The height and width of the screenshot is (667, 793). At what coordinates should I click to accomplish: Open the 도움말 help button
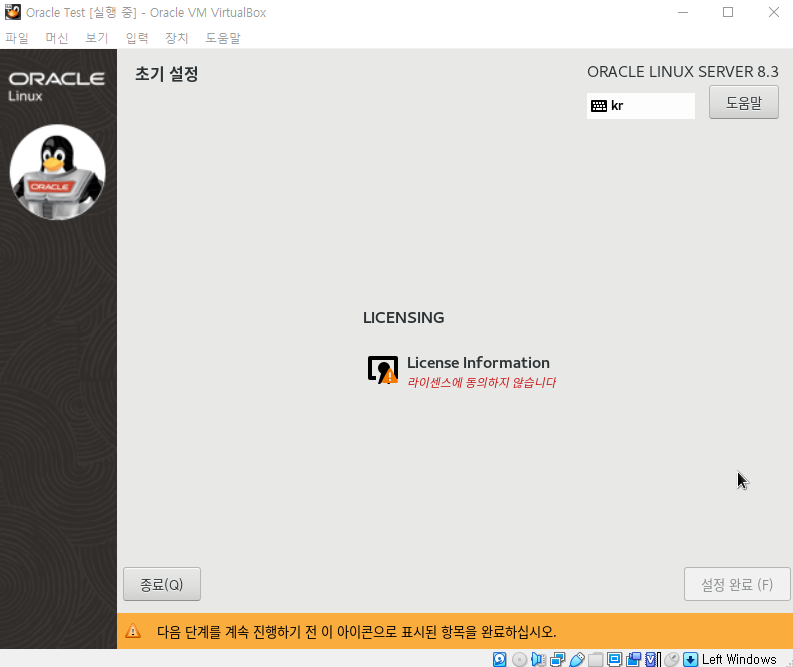743,102
